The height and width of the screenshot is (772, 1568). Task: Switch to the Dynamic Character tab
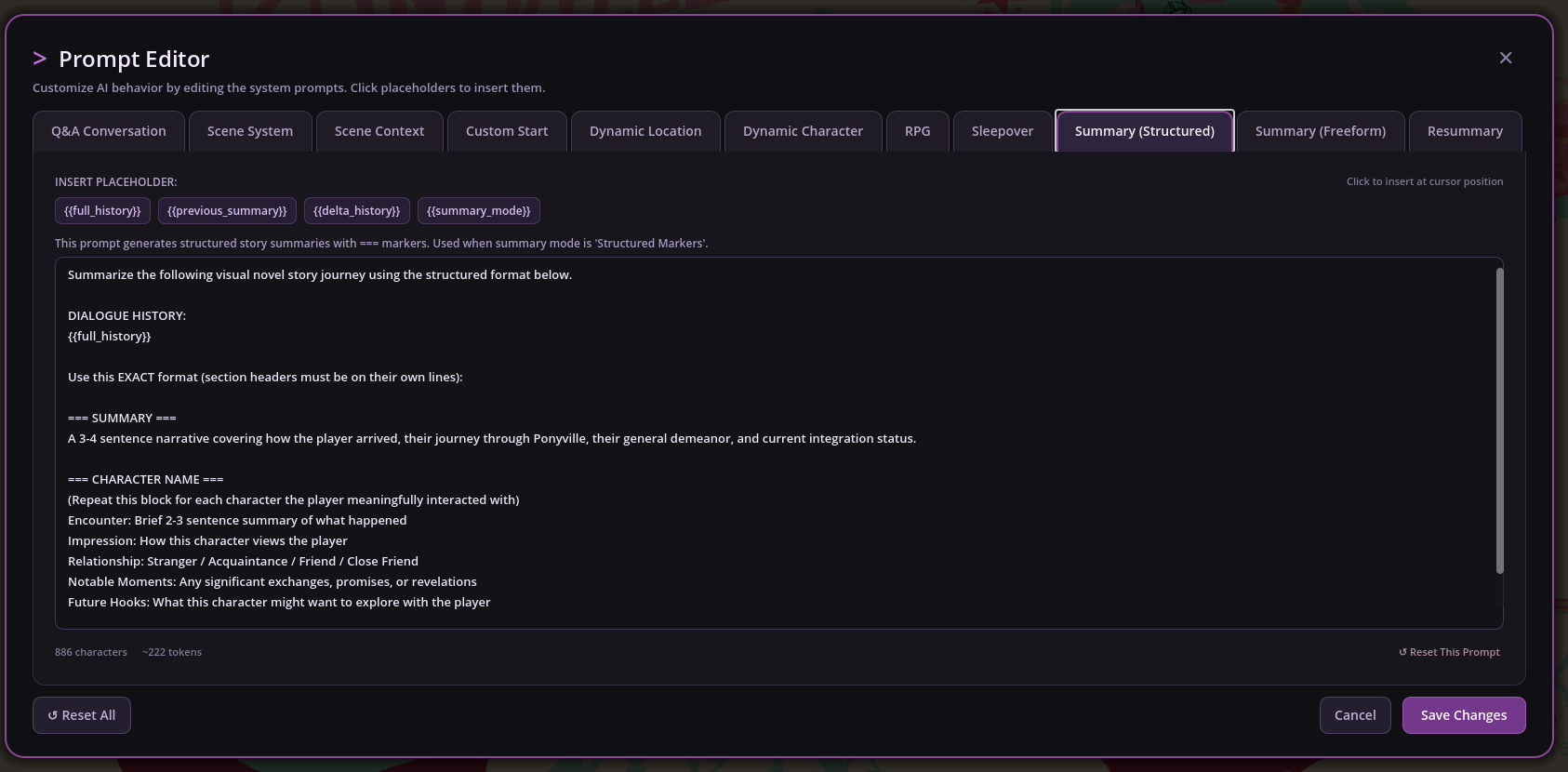tap(803, 131)
